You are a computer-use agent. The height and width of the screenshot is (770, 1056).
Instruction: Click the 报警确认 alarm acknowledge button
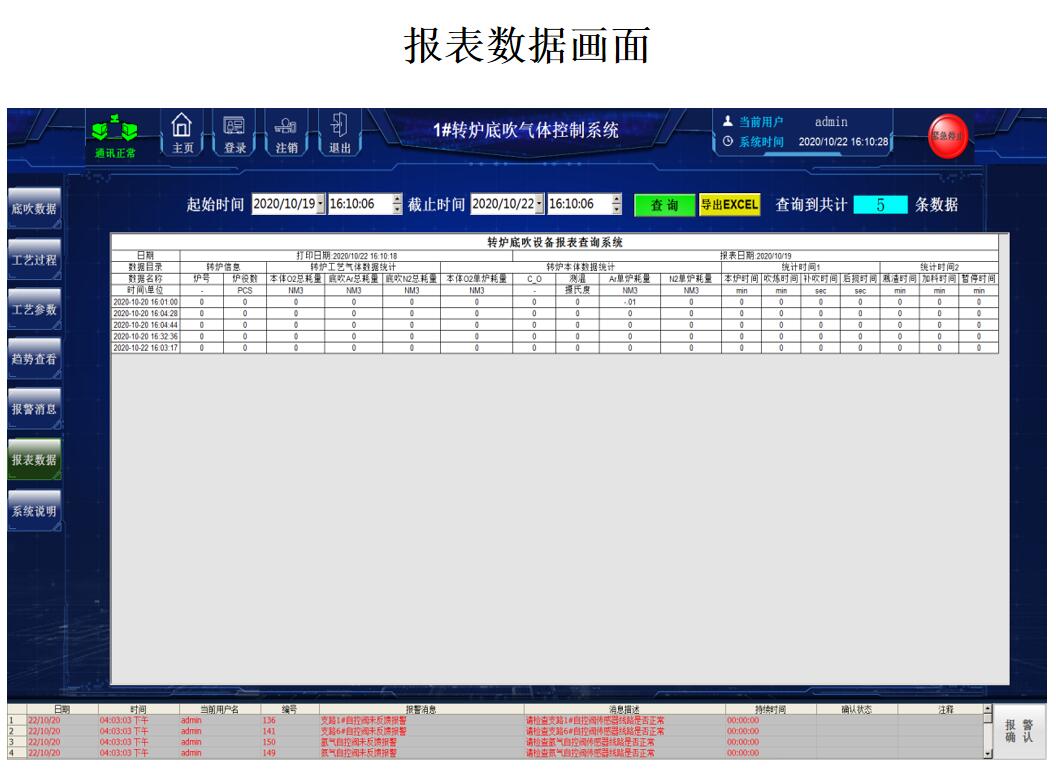[x=1019, y=731]
